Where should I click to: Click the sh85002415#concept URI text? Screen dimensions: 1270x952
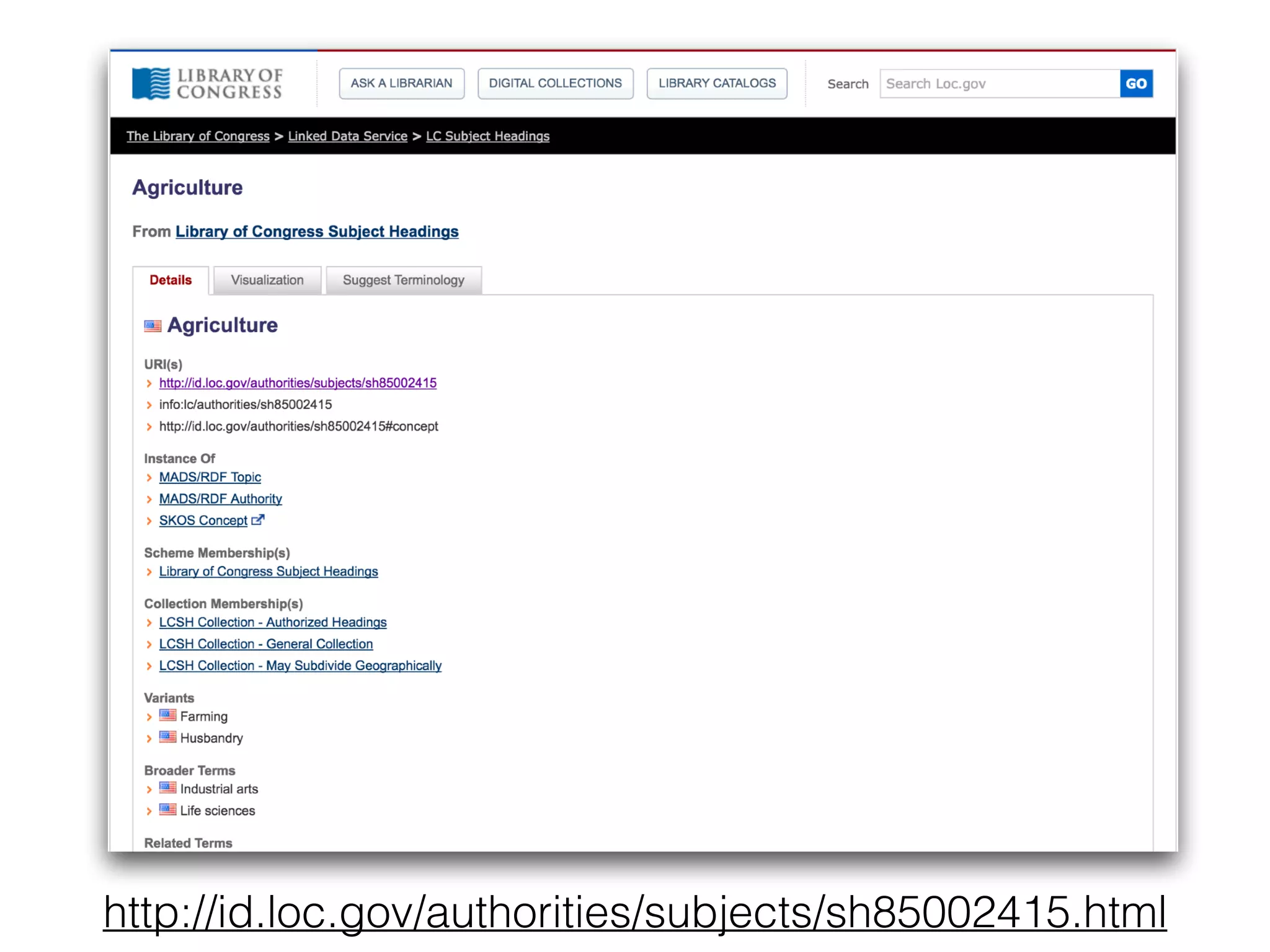(x=299, y=427)
